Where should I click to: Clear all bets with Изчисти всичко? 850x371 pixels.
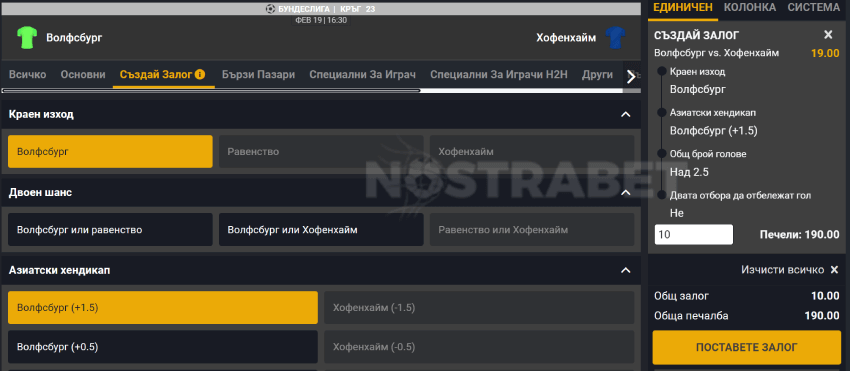pyautogui.click(x=790, y=270)
